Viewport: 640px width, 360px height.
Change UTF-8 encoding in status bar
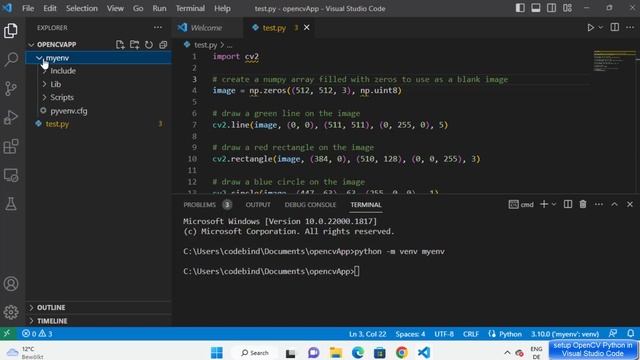[x=444, y=334]
